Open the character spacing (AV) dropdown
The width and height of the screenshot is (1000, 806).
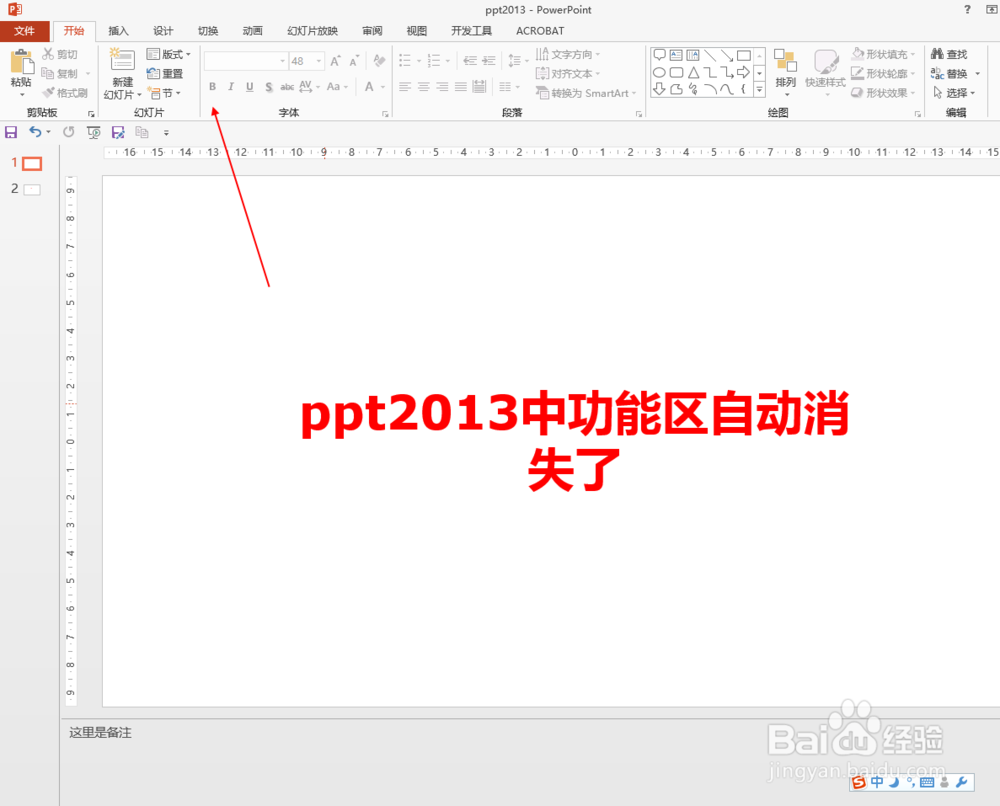point(309,87)
